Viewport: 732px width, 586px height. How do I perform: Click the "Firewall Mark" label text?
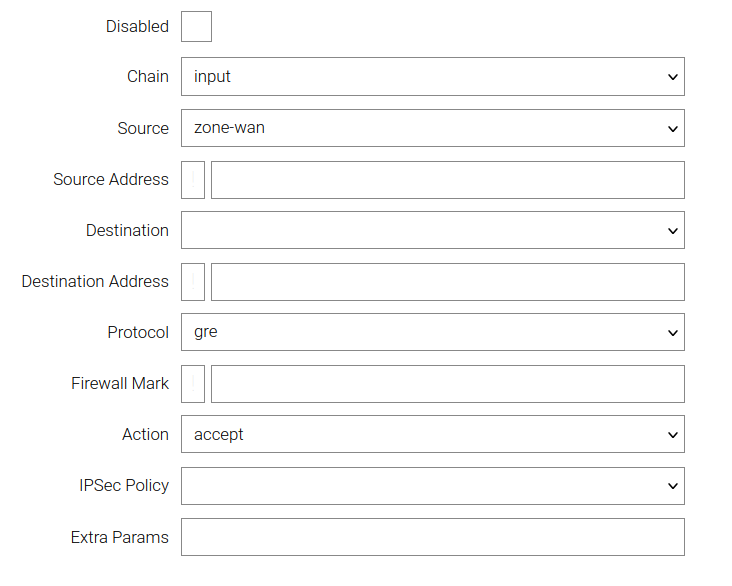tap(120, 384)
